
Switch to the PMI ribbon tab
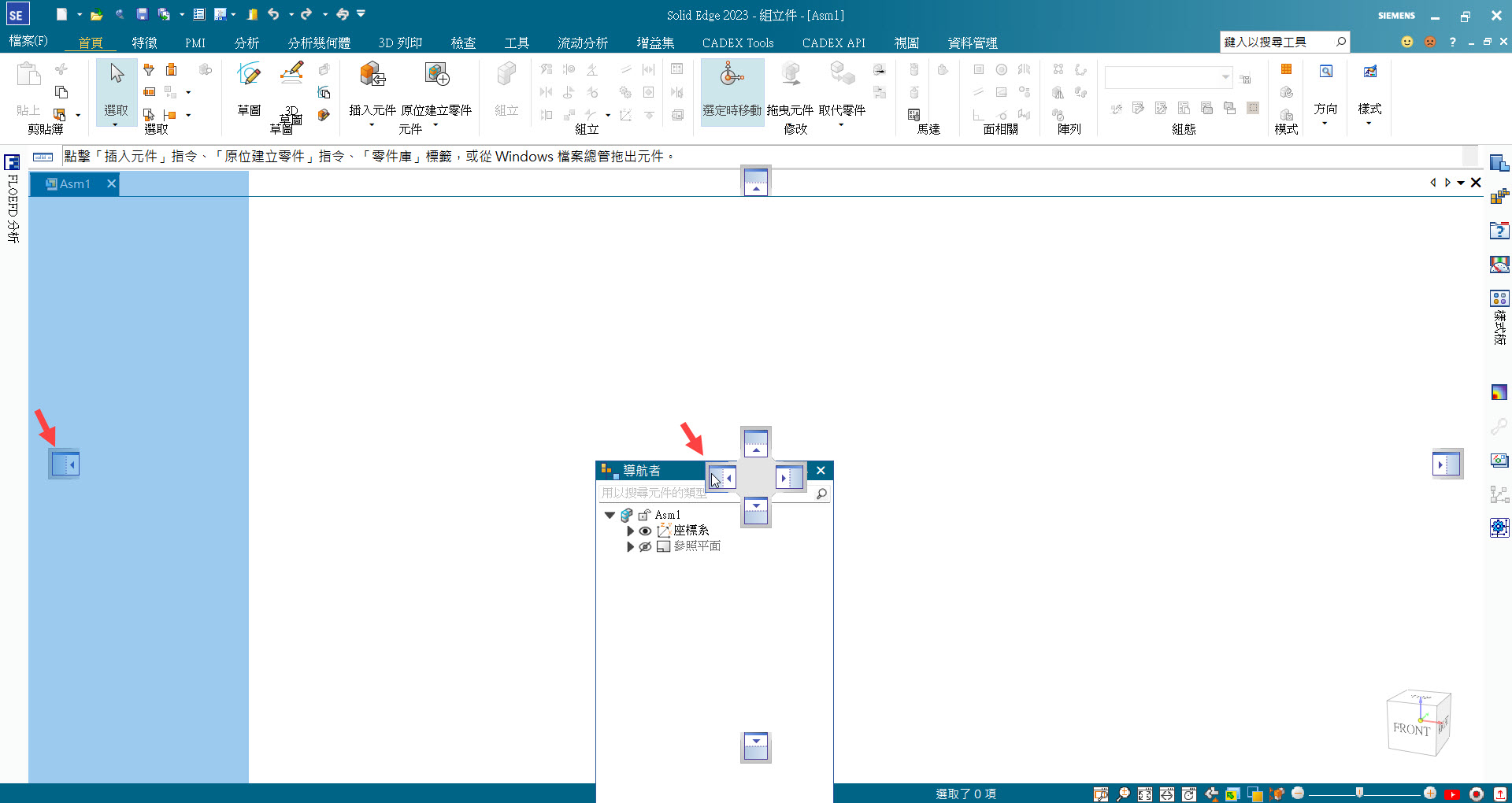[x=195, y=43]
